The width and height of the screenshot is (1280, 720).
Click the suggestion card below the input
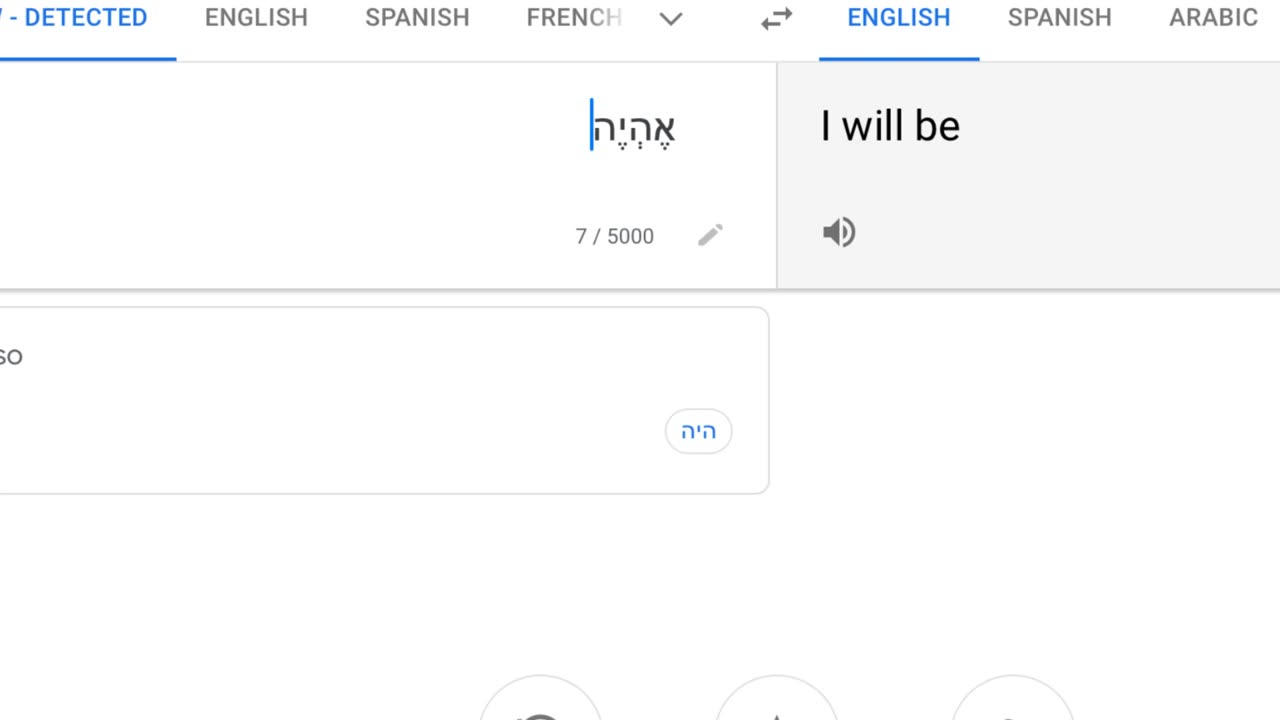point(384,400)
